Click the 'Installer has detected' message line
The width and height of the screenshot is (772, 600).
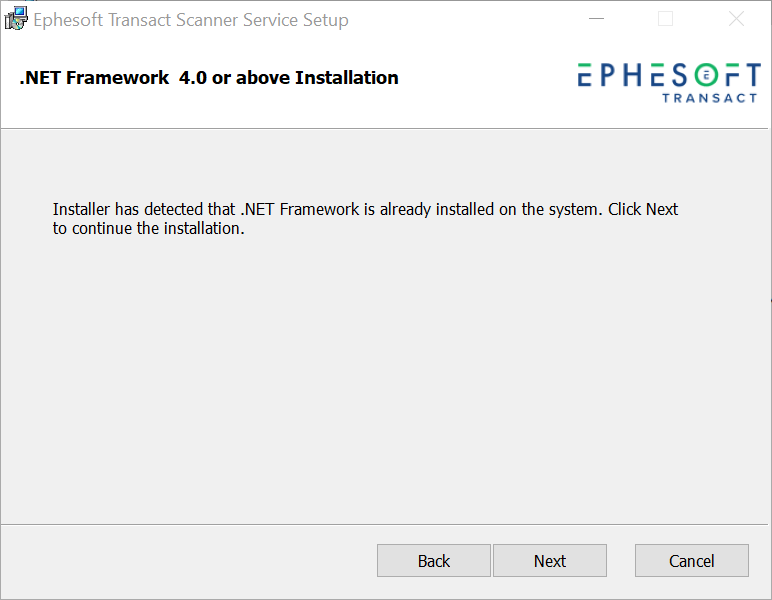[x=365, y=209]
